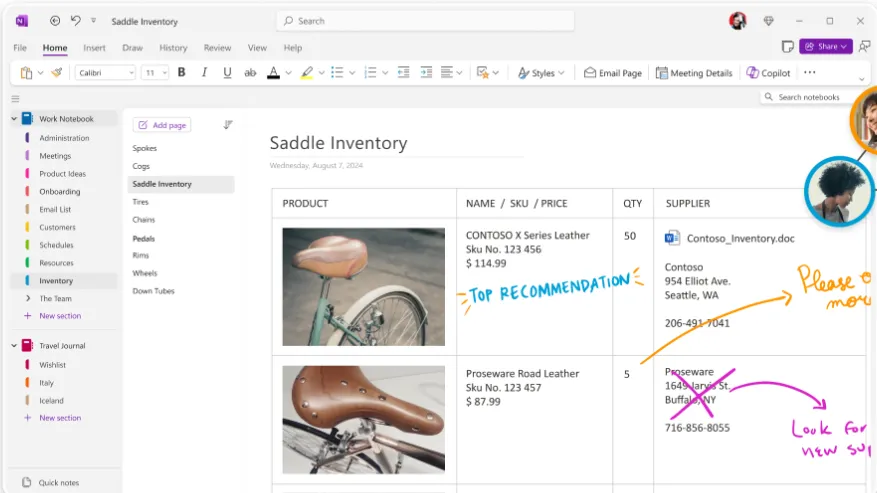The width and height of the screenshot is (877, 493).
Task: Insert a bulleted list
Action: [337, 72]
